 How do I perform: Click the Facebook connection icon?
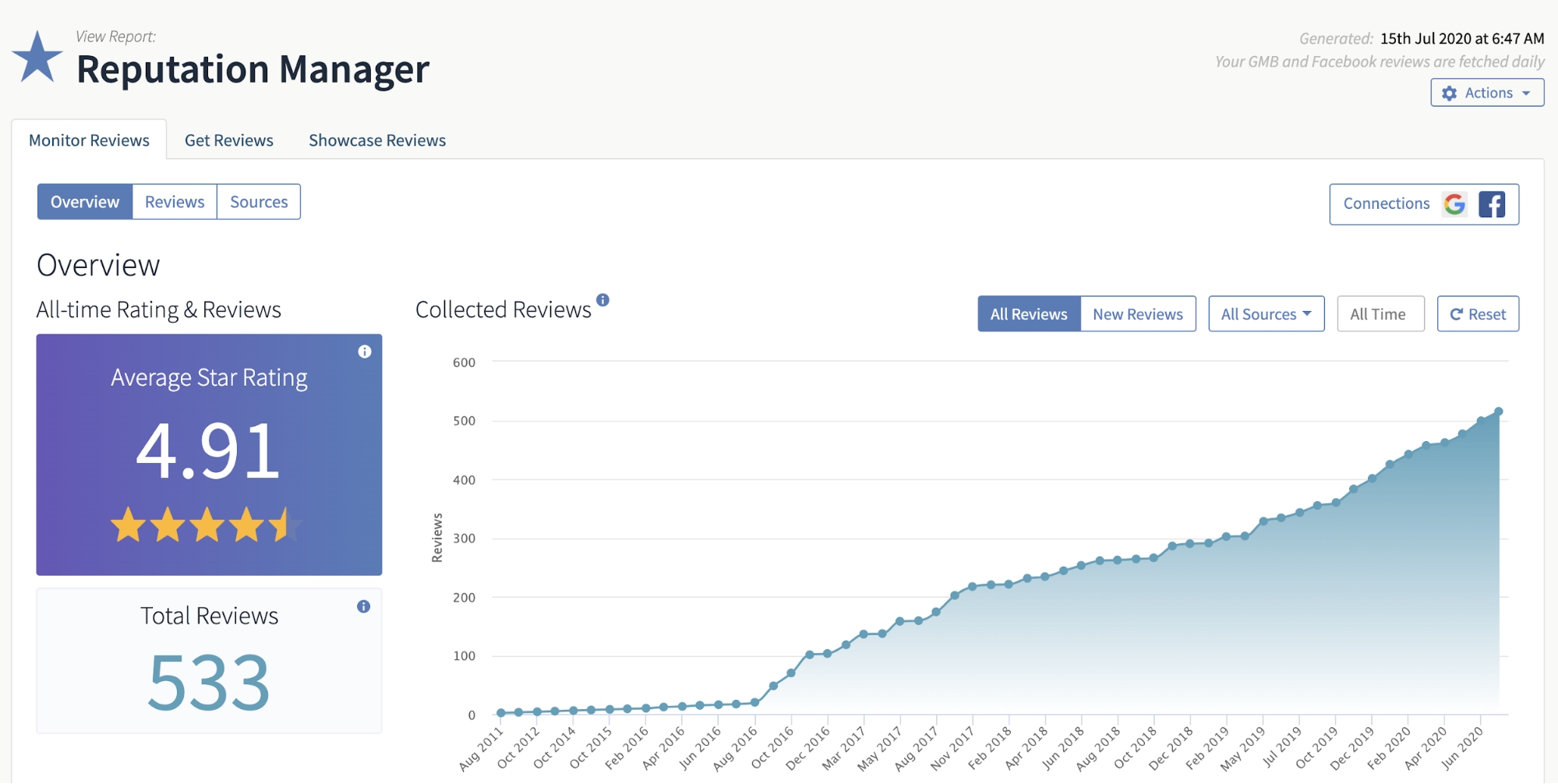[x=1493, y=203]
